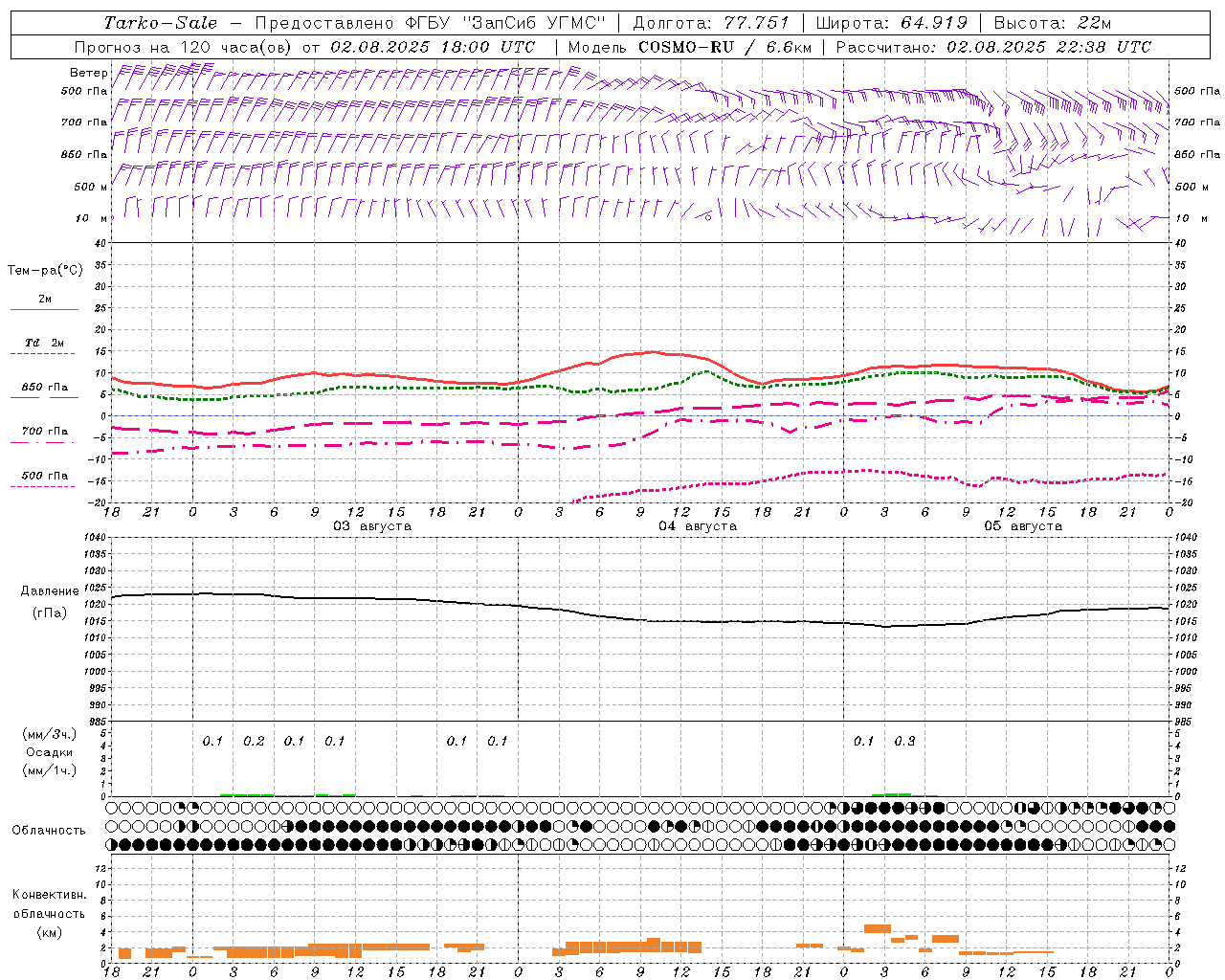Screen dimensions: 1225x980
Task: Click the 'Прогноз на 120 часа(ов)' forecast text
Action: pos(184,47)
